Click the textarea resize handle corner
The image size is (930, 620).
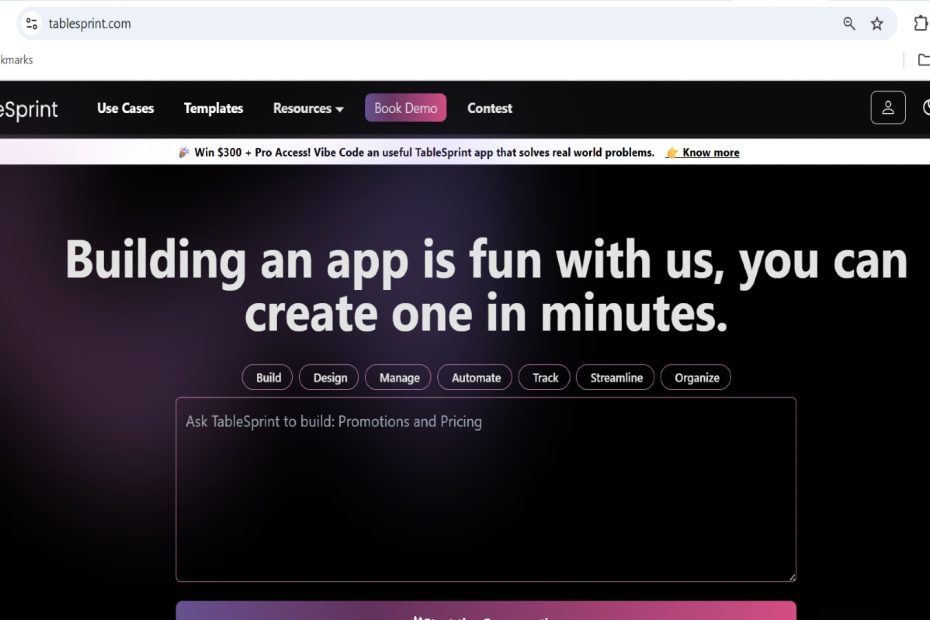pos(792,577)
